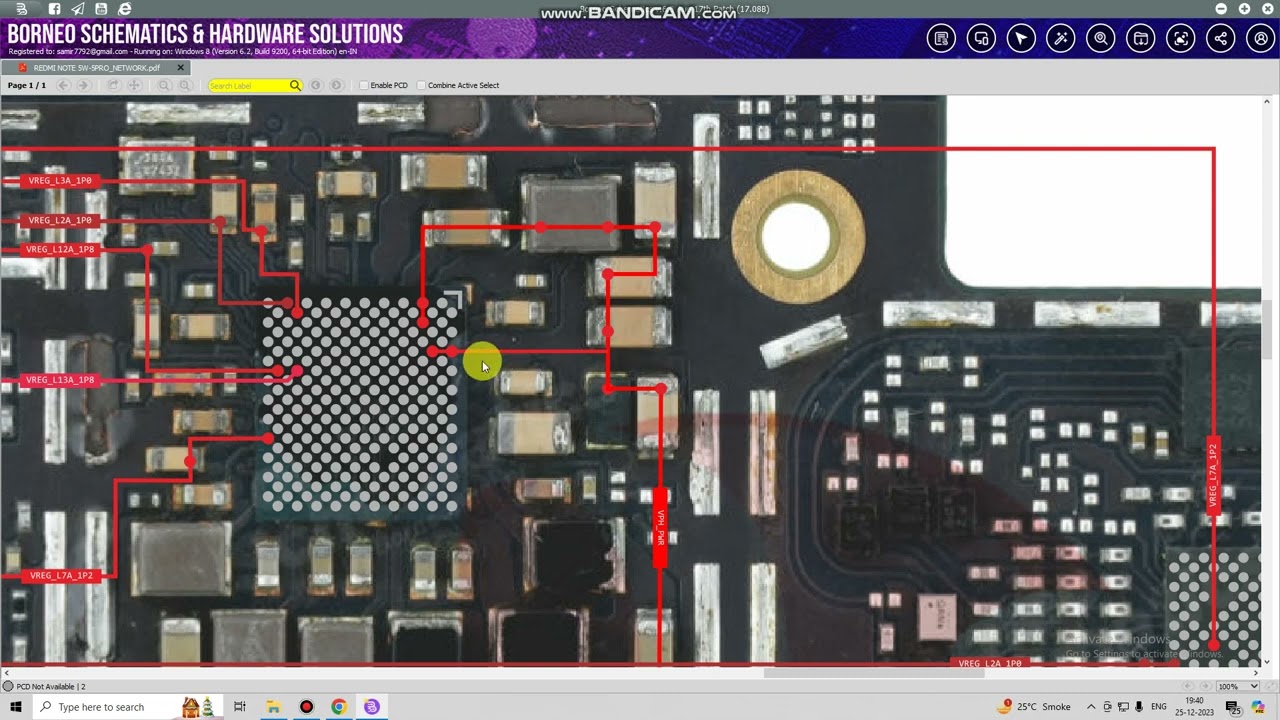The width and height of the screenshot is (1280, 720).
Task: Toggle Combine Active Select checkbox
Action: click(421, 85)
